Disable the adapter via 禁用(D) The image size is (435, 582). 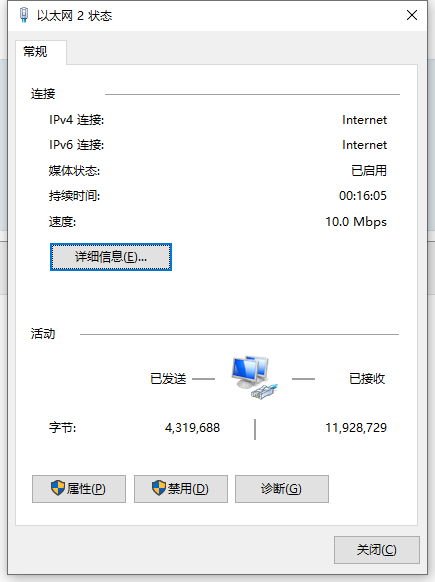181,489
